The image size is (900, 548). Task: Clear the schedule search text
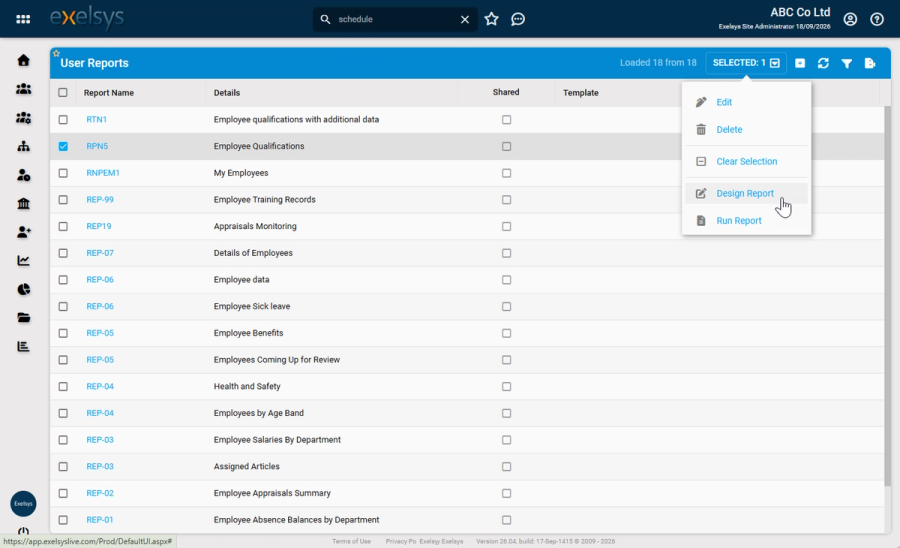(x=465, y=19)
